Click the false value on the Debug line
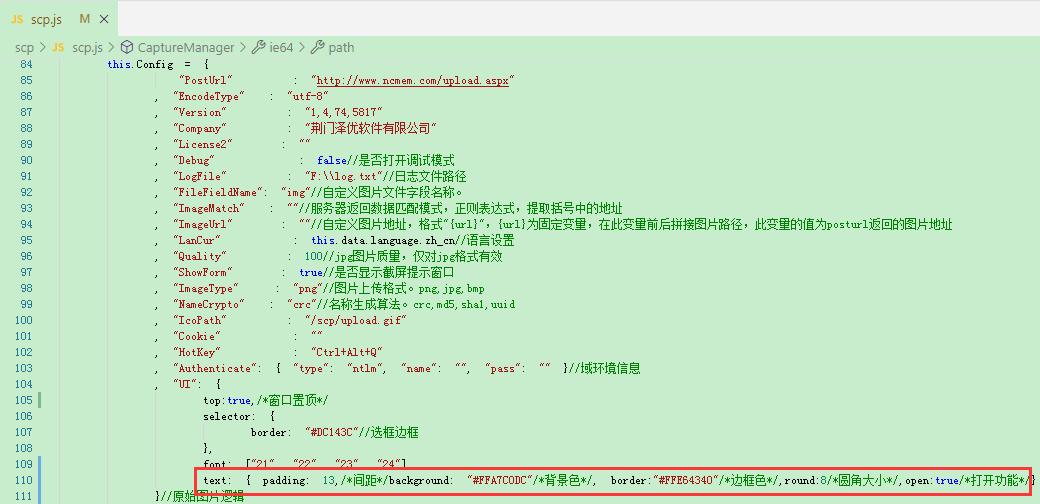The width and height of the screenshot is (1040, 504). pos(332,160)
